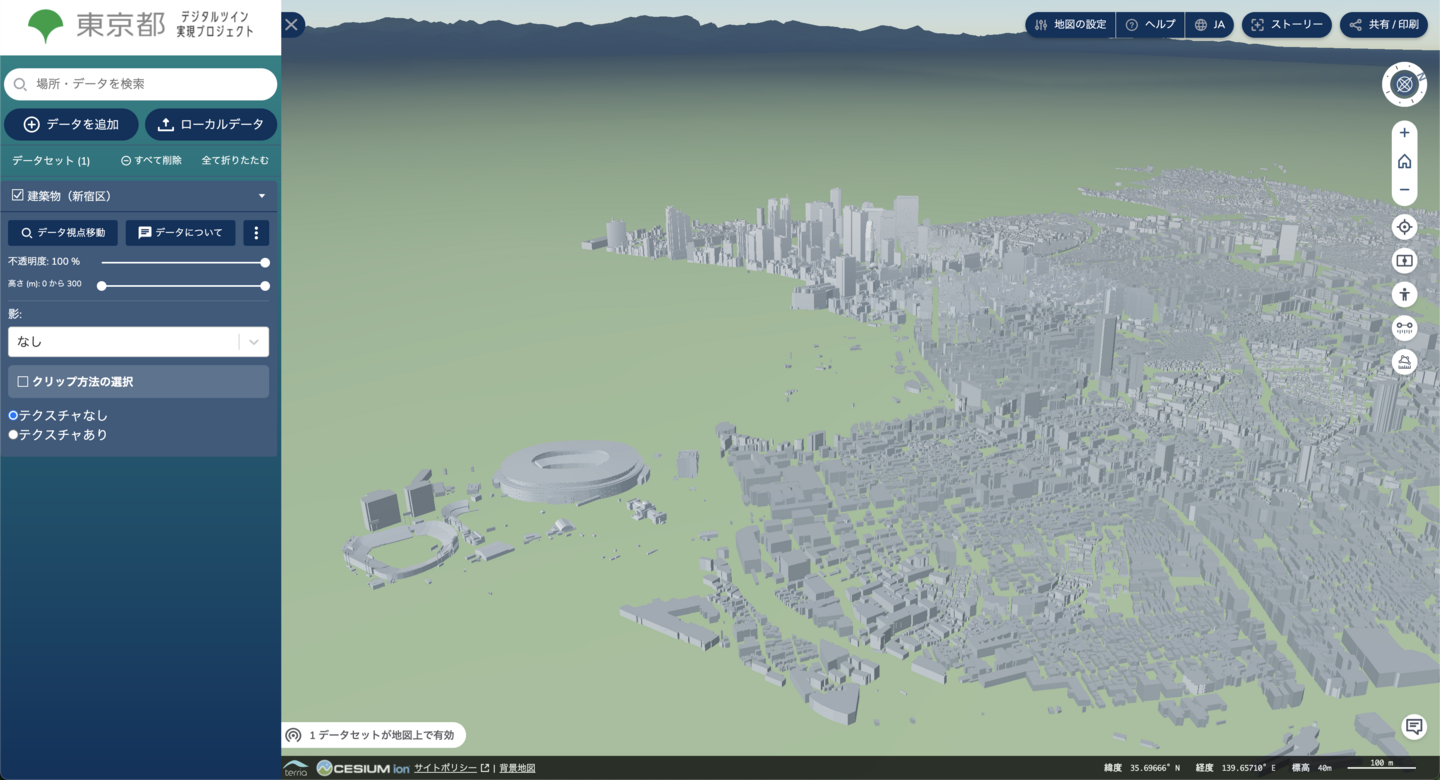Open the dataset three-dot more options menu
The image size is (1440, 780).
256,233
